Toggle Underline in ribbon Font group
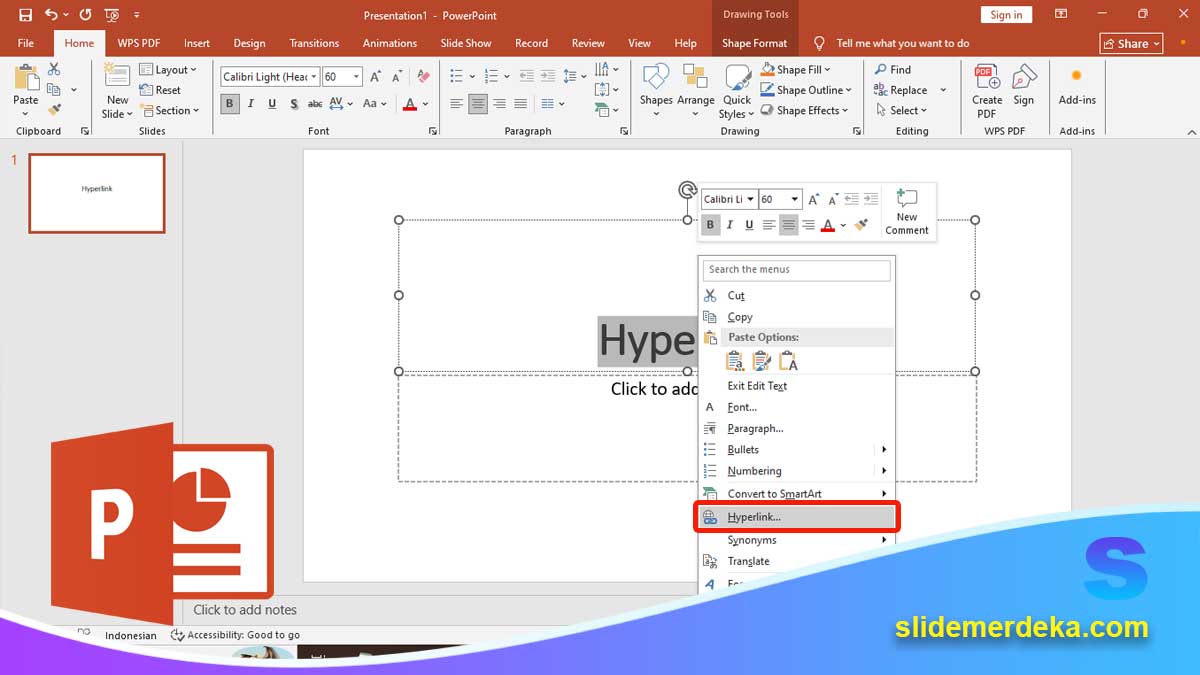This screenshot has width=1200, height=675. pyautogui.click(x=273, y=104)
